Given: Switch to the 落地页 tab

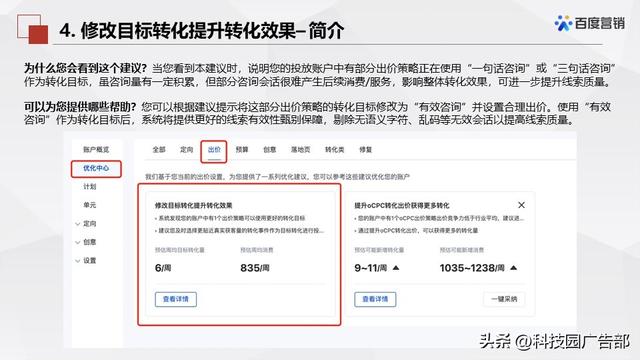Looking at the screenshot, I should 300,150.
